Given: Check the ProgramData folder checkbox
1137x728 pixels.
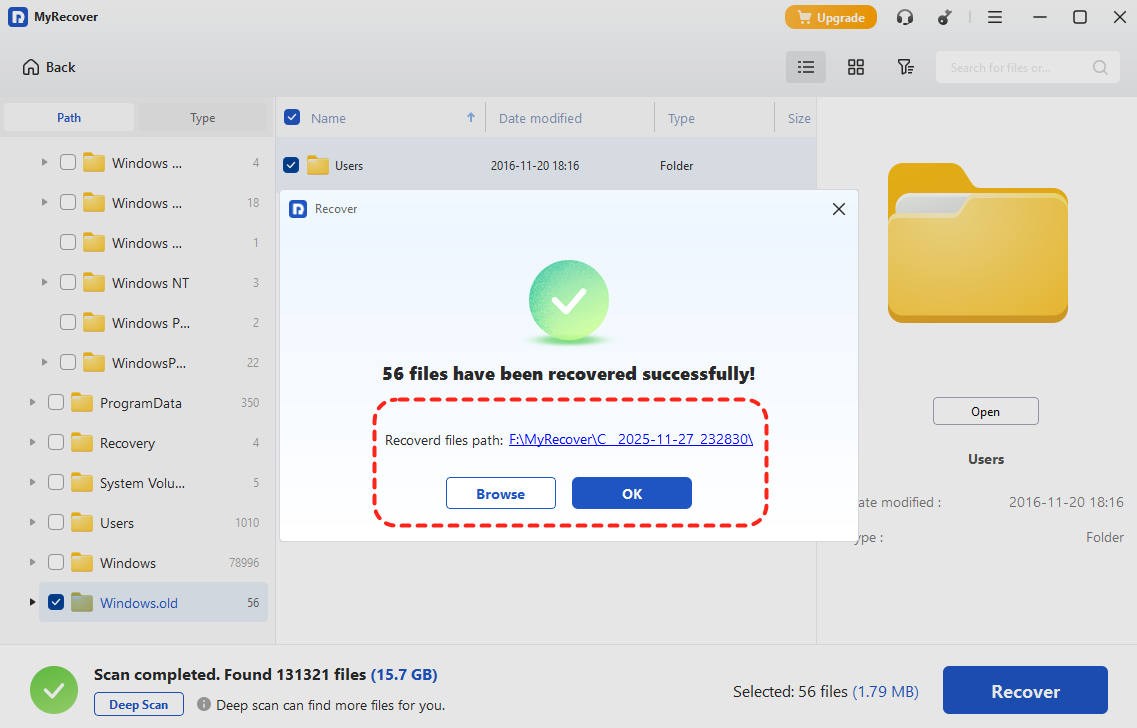Looking at the screenshot, I should click(56, 403).
